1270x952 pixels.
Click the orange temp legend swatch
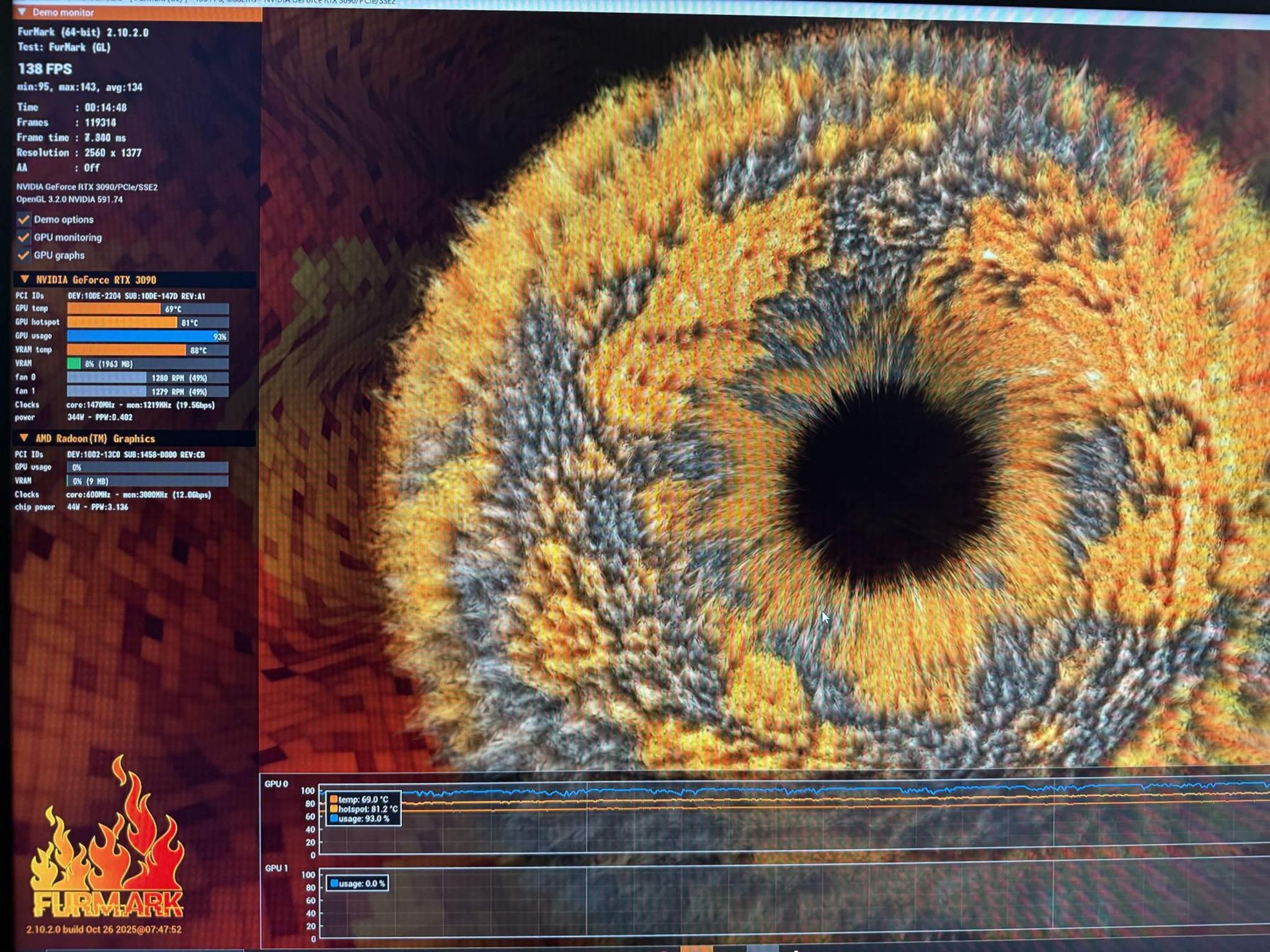click(334, 799)
